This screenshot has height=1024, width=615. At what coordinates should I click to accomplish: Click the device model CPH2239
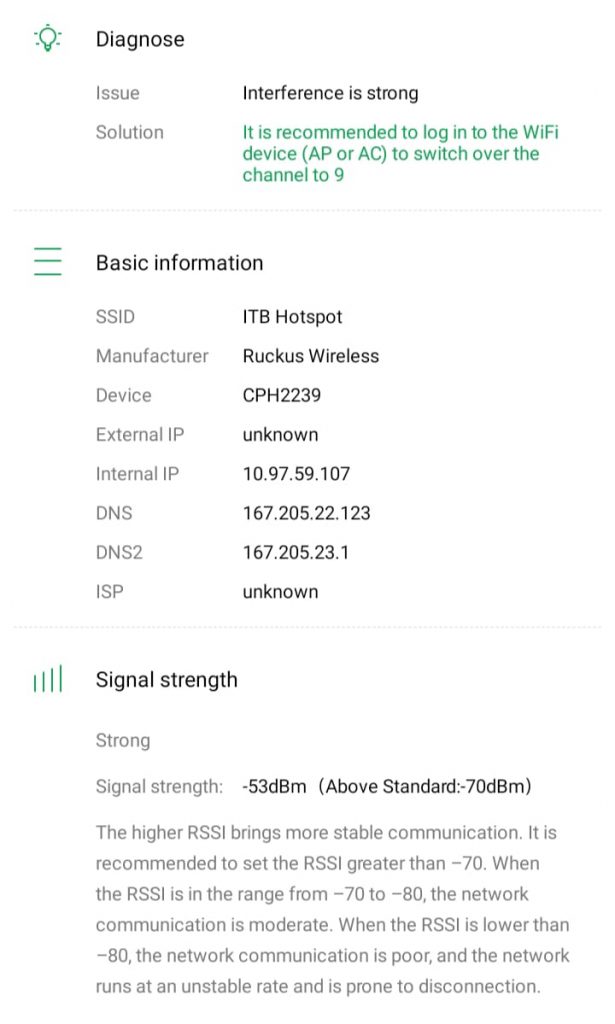point(281,395)
